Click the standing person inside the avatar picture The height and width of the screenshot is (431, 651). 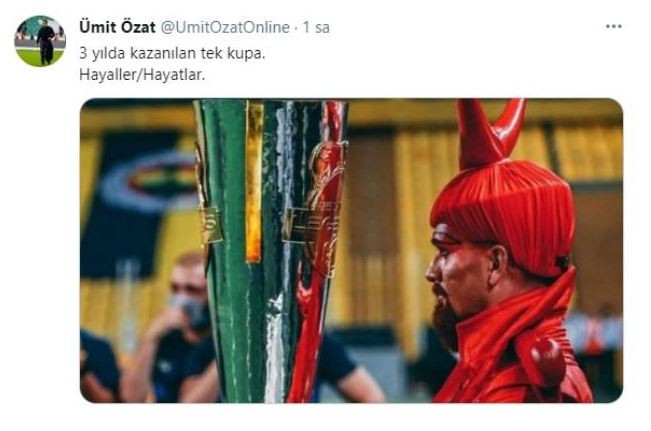(x=46, y=43)
